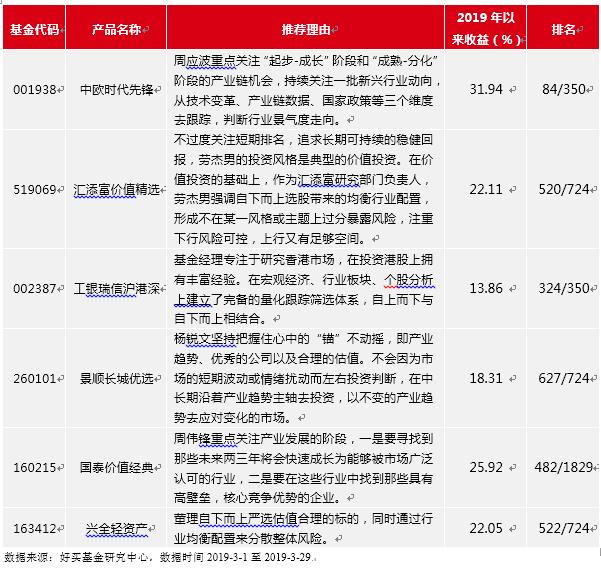Select fund code 163412
601x571 pixels.
point(34,529)
